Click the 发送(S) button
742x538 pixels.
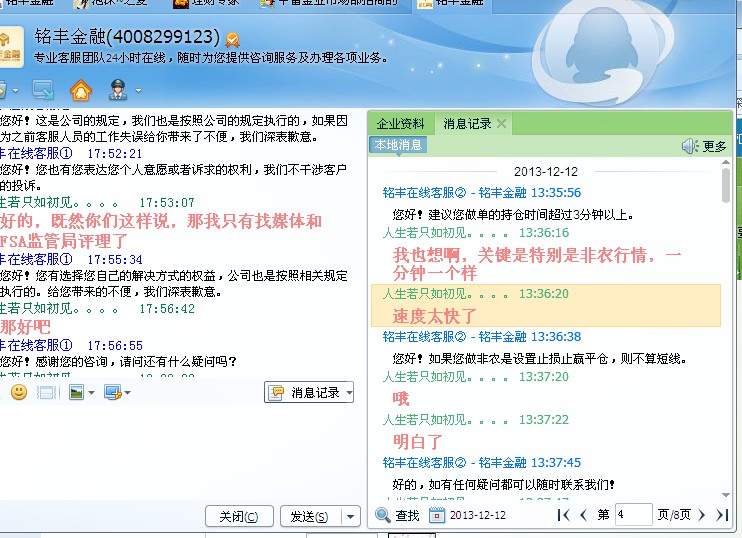pyautogui.click(x=310, y=516)
